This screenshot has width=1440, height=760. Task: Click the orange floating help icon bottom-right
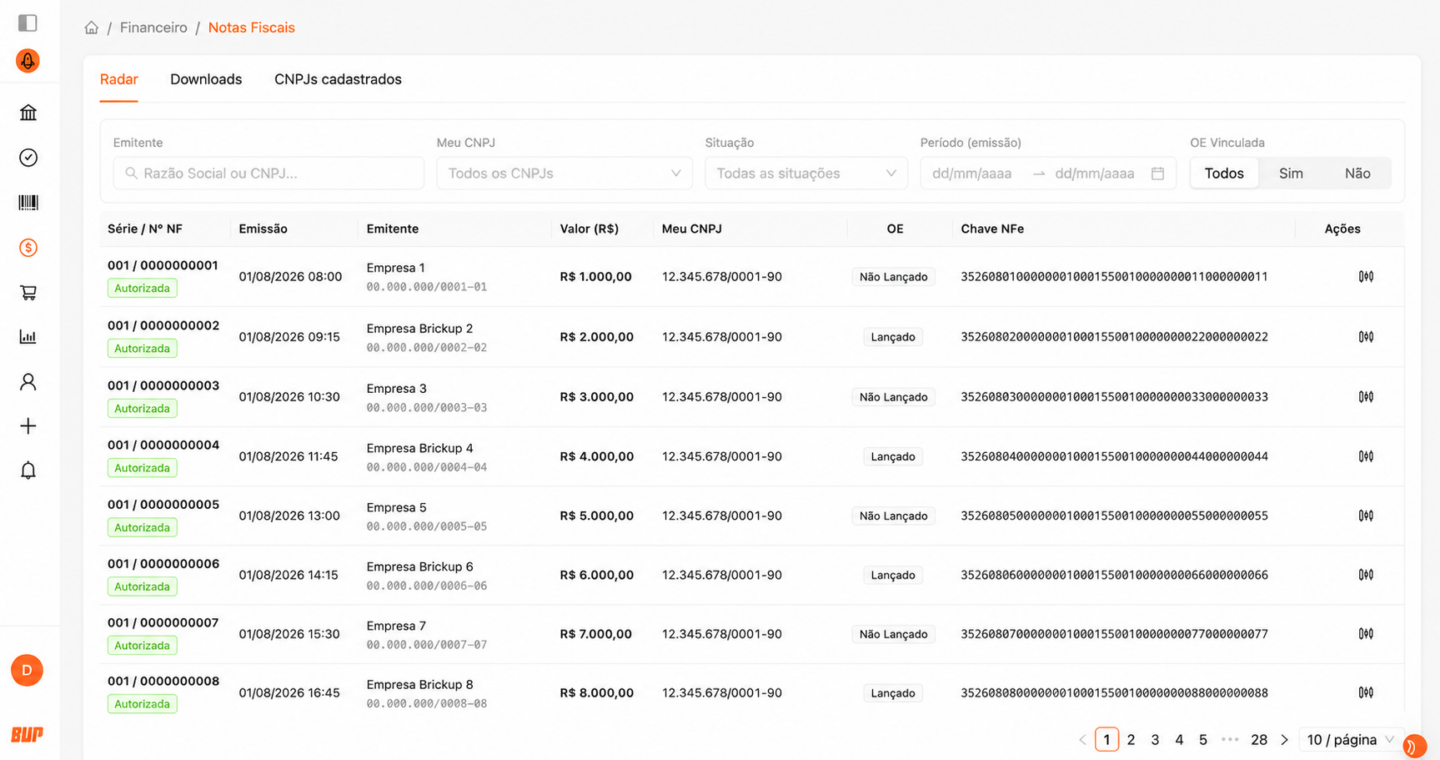click(x=1414, y=746)
